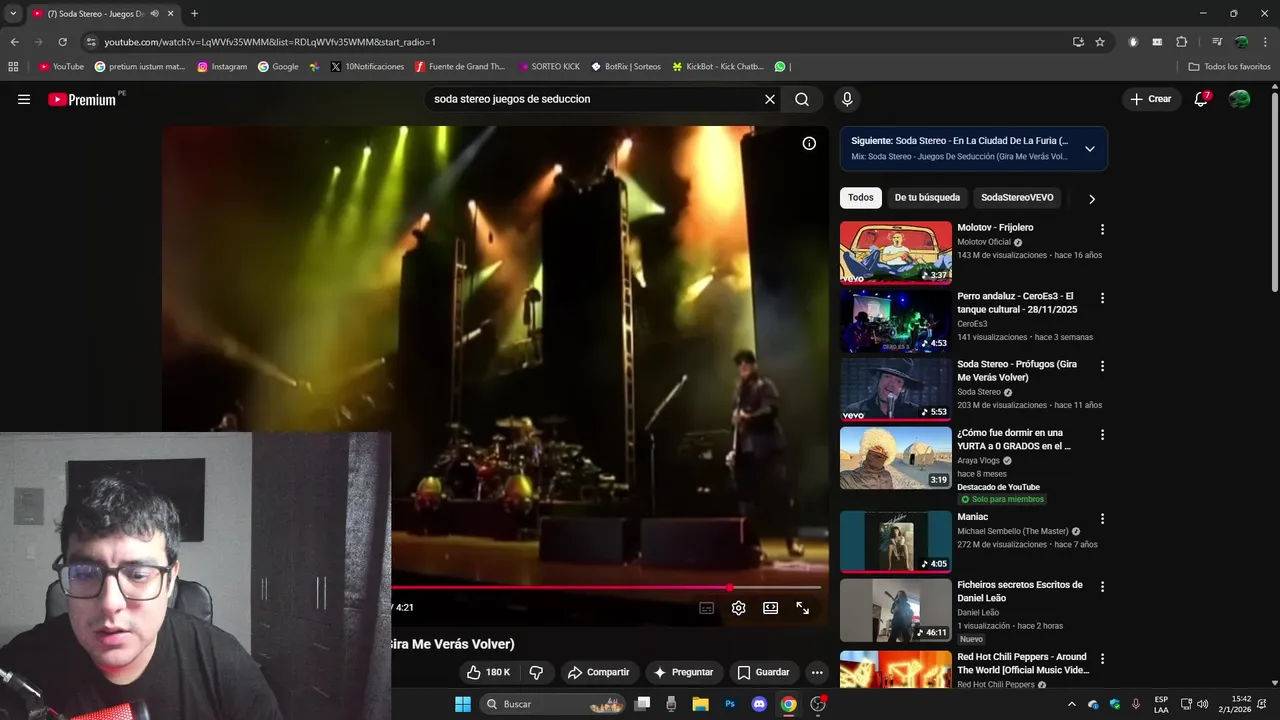Open the browser extensions puzzle icon
This screenshot has width=1280, height=720.
tap(1181, 42)
